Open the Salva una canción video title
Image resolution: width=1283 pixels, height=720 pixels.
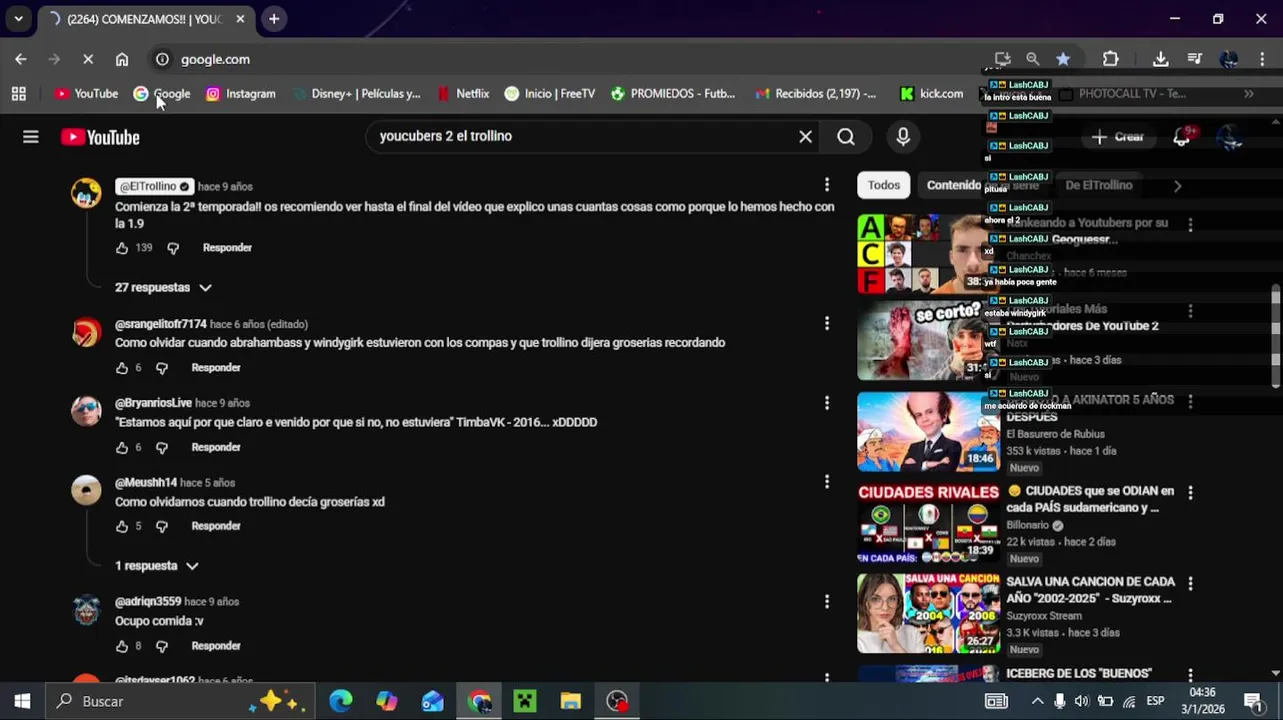point(1090,590)
